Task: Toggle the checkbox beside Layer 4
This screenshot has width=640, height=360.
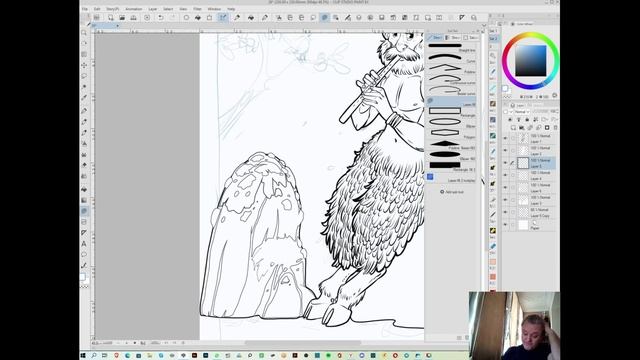Action: coord(513,175)
